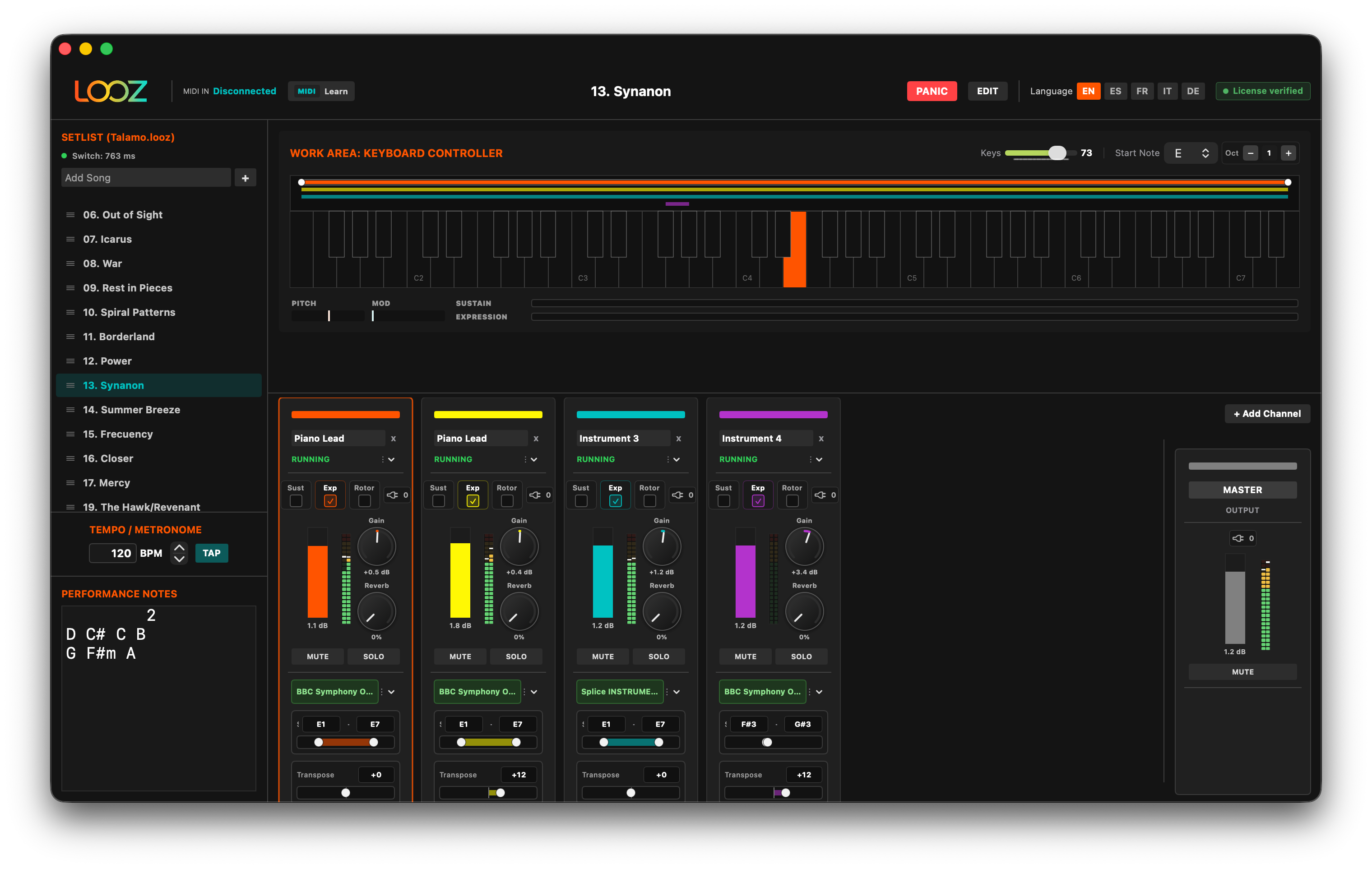Click options dots beside Splice INSTRUME plugin
1372x869 pixels.
(x=667, y=691)
